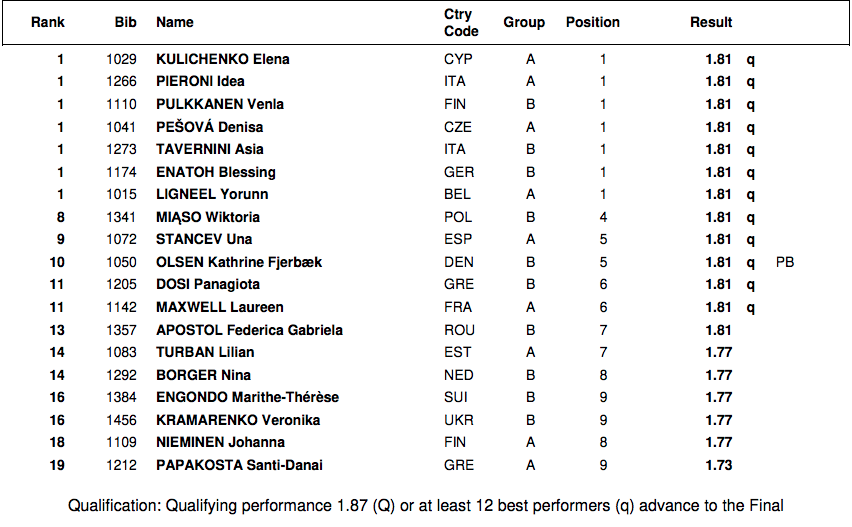Select bib number 1341
Viewport: 852px width, 527px height.
122,217
